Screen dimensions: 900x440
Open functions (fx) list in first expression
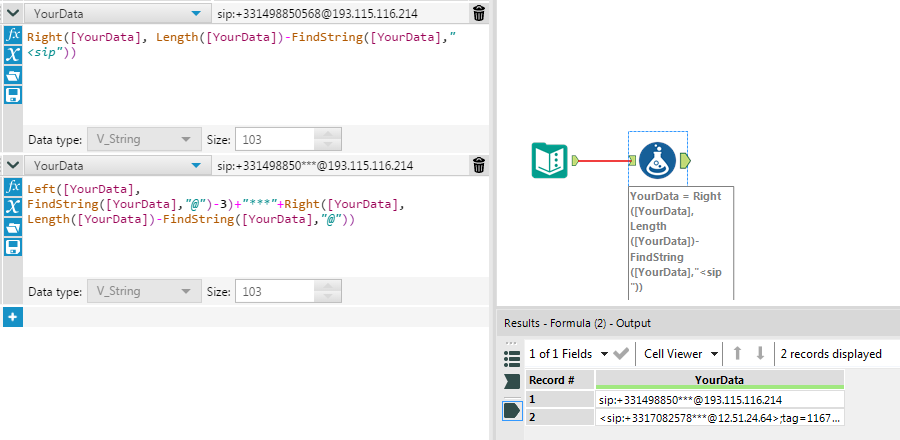click(x=13, y=35)
